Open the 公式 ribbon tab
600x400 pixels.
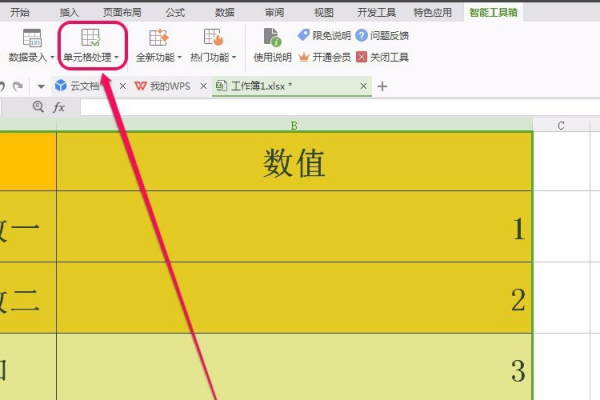pos(175,13)
